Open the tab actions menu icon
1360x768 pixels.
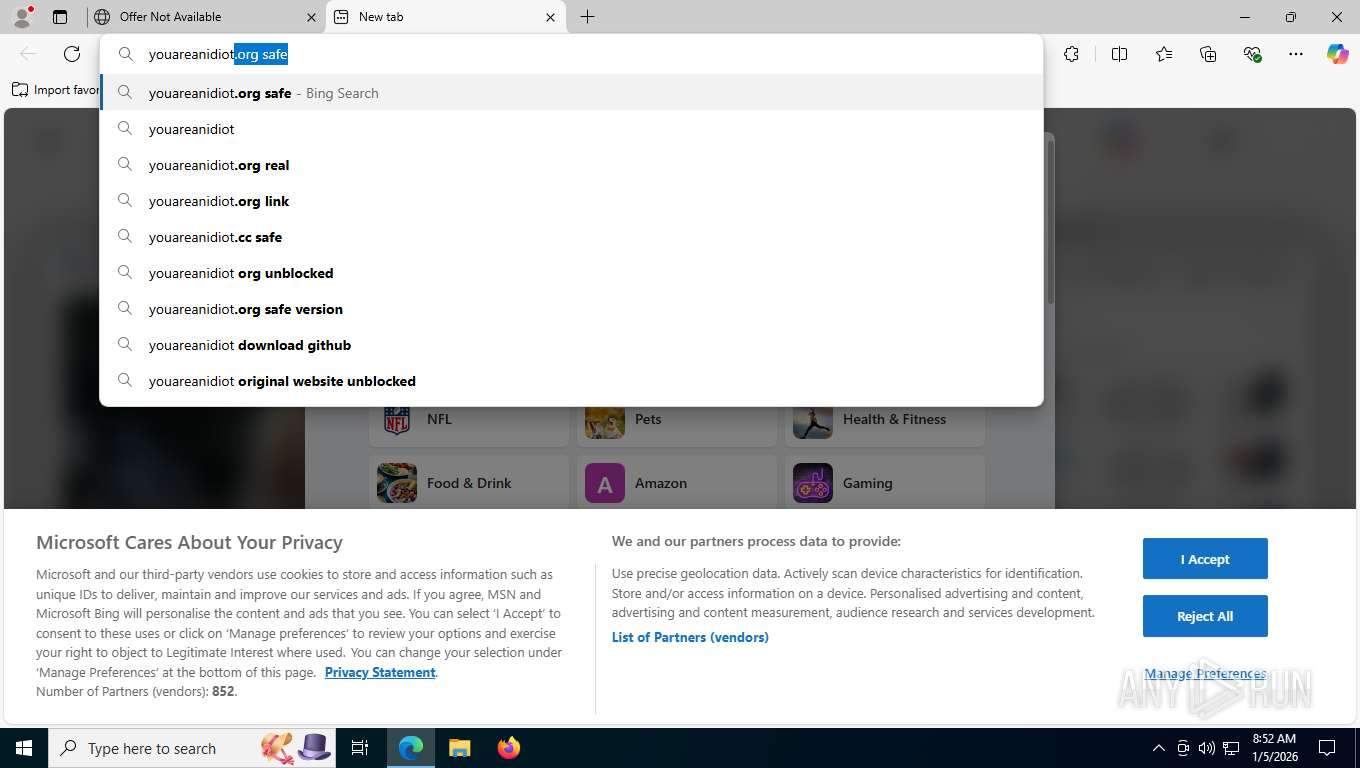click(x=60, y=17)
